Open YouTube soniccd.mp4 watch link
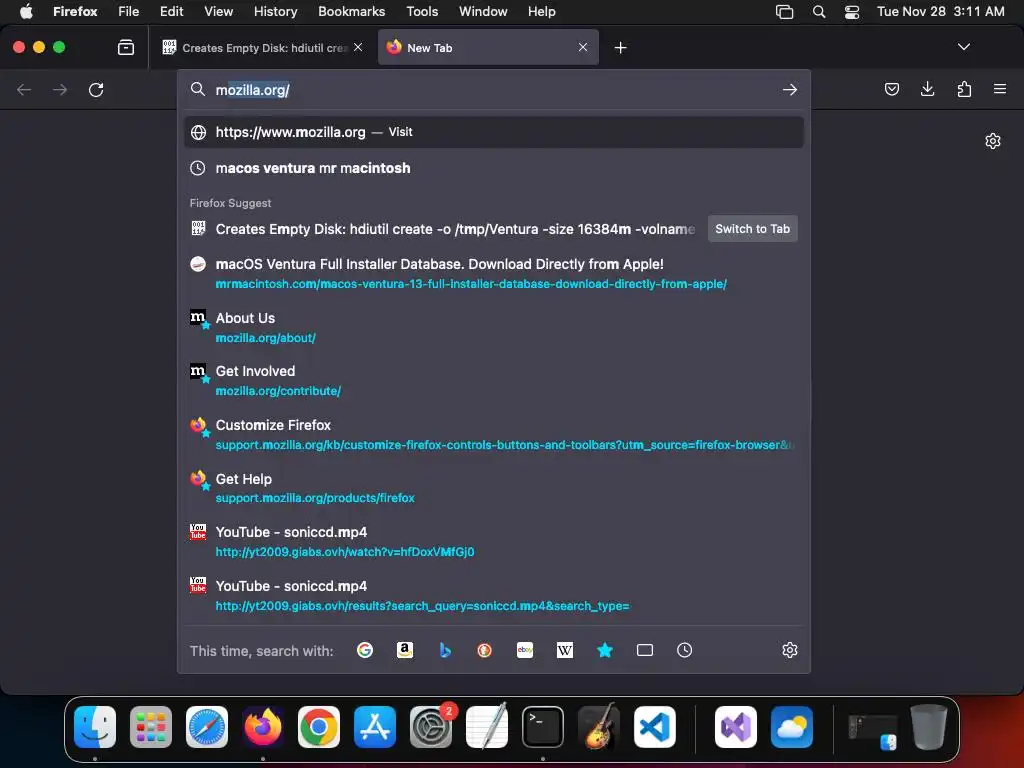The image size is (1024, 768). 494,541
